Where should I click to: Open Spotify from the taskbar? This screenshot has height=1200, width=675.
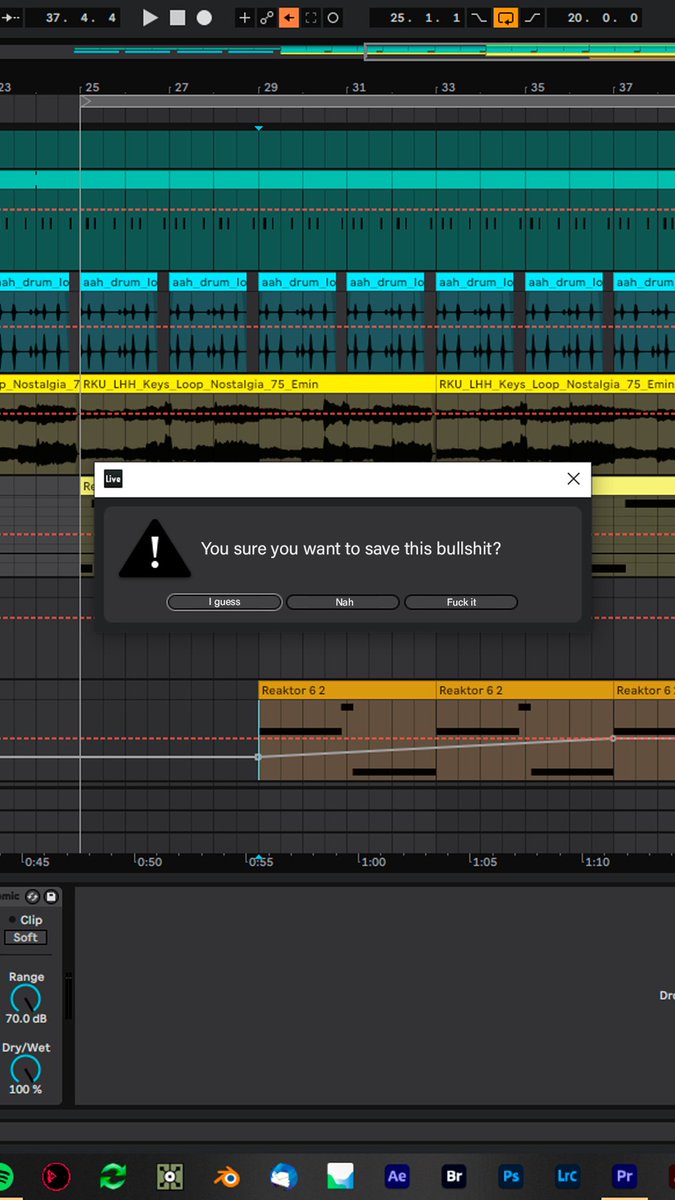pyautogui.click(x=5, y=1176)
